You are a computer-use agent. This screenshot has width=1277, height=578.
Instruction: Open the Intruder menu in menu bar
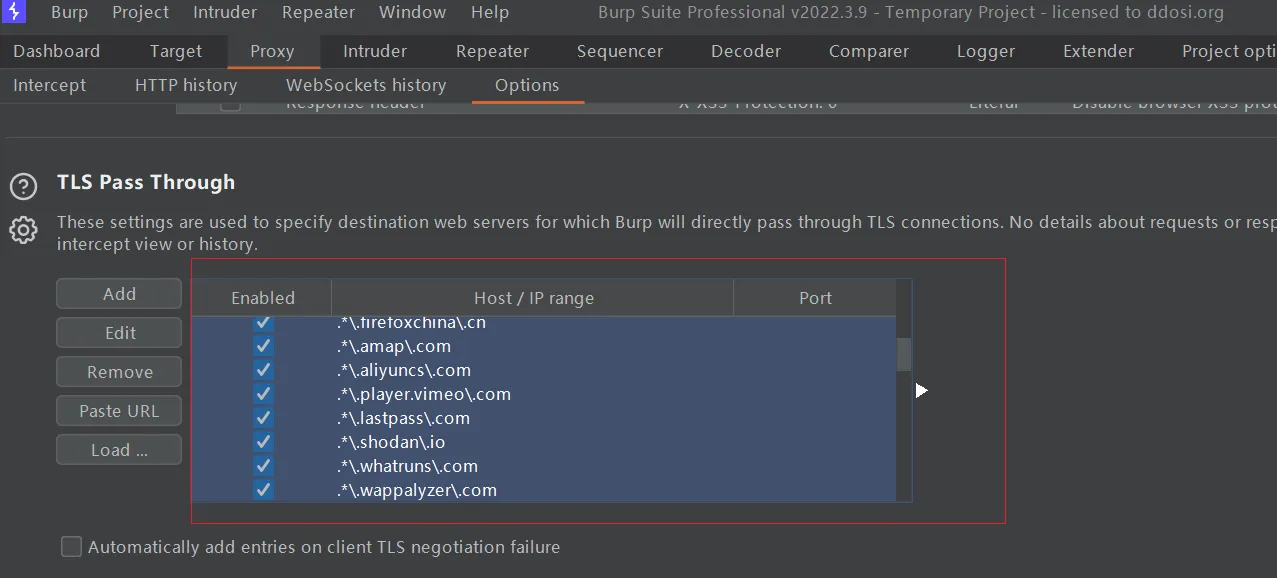(x=225, y=13)
